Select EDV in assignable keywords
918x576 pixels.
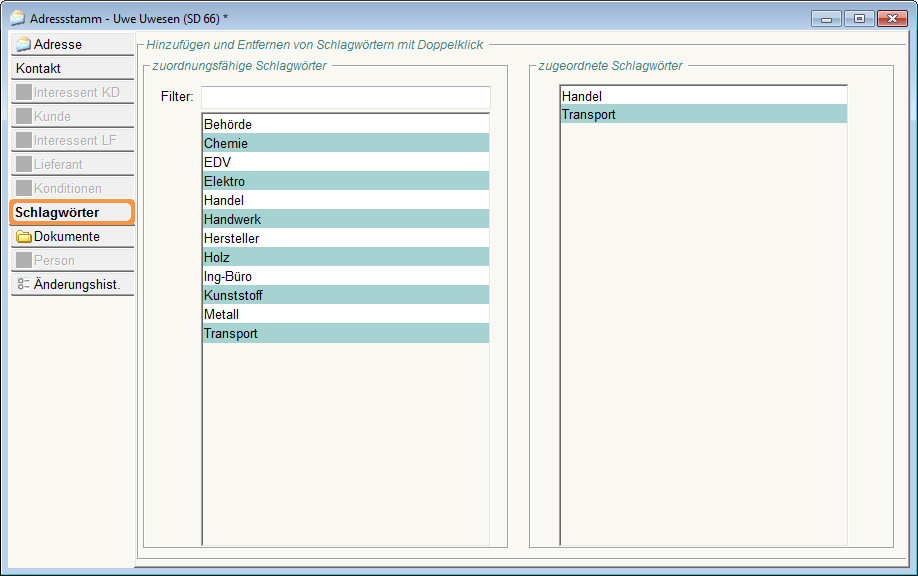click(345, 162)
